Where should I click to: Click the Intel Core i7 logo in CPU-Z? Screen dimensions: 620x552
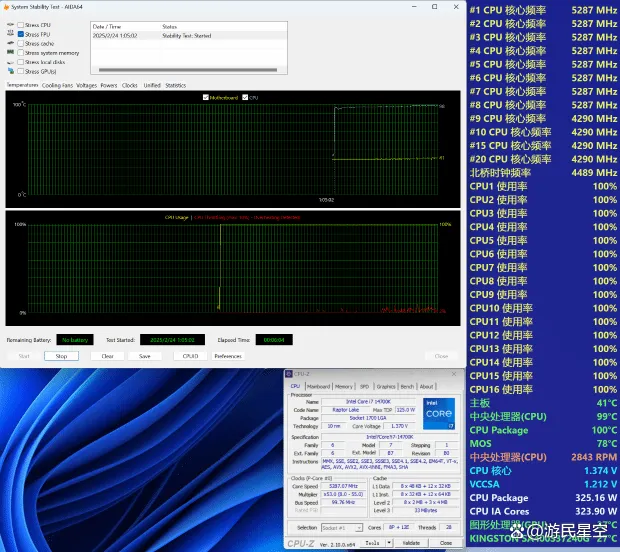click(x=439, y=414)
